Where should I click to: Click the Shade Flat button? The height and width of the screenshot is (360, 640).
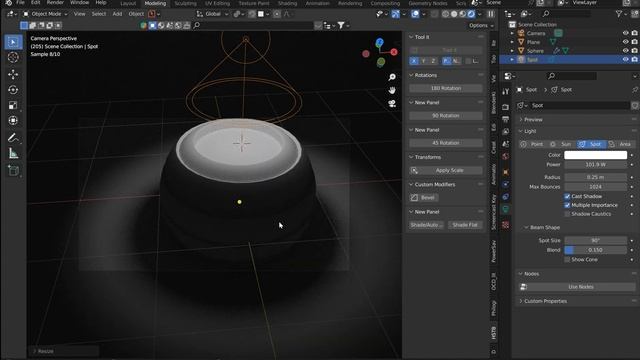465,225
